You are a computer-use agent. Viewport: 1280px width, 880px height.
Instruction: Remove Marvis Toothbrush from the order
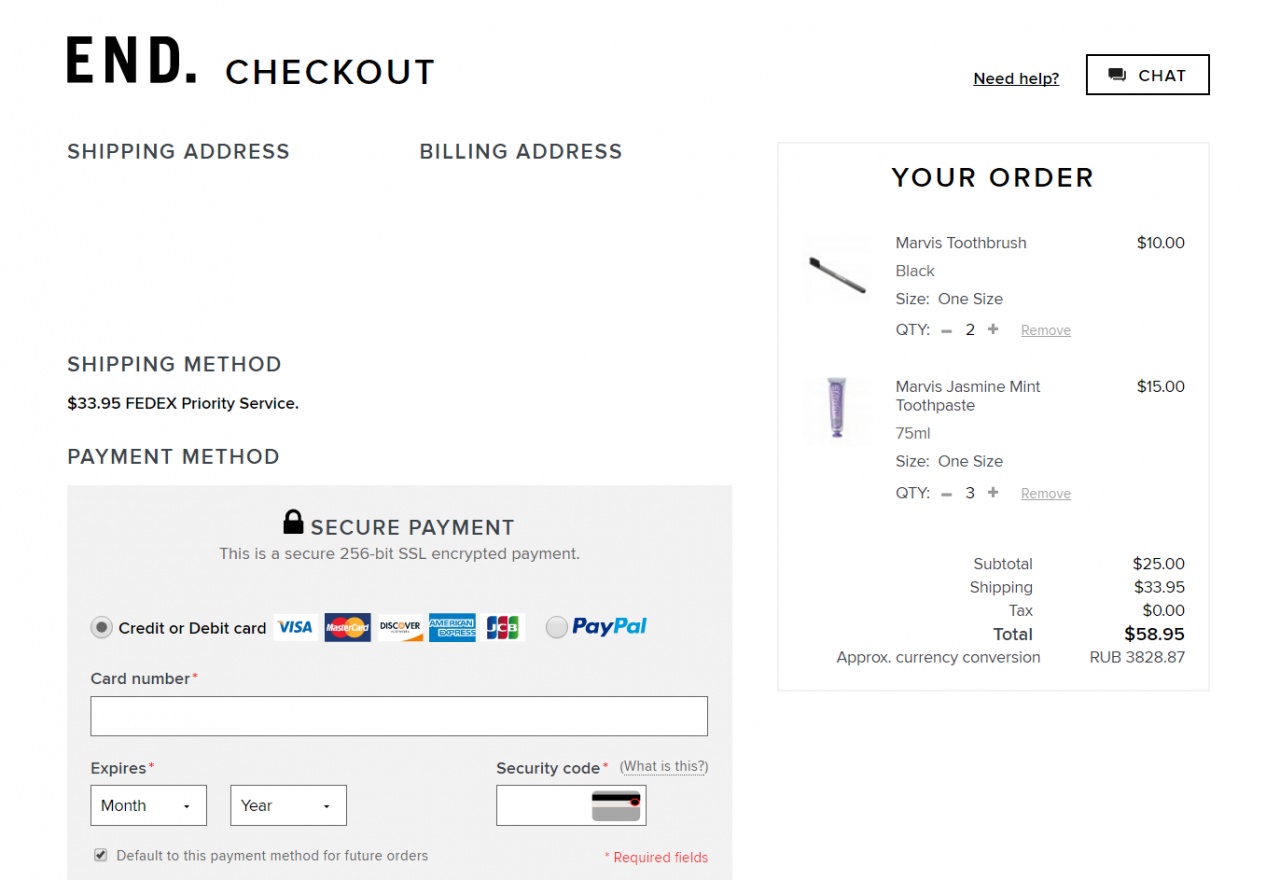(1045, 331)
